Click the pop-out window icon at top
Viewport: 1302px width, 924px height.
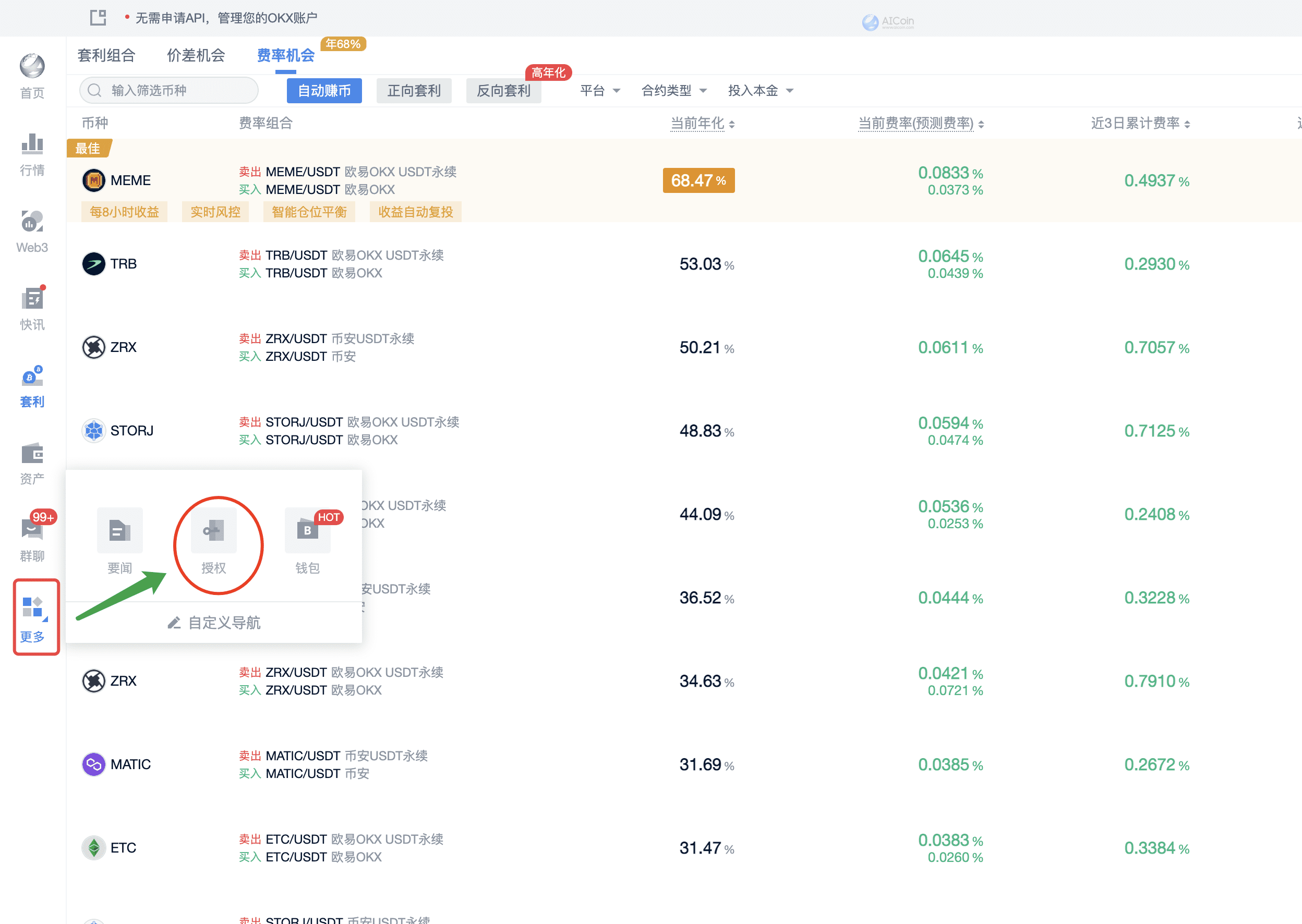click(x=99, y=18)
